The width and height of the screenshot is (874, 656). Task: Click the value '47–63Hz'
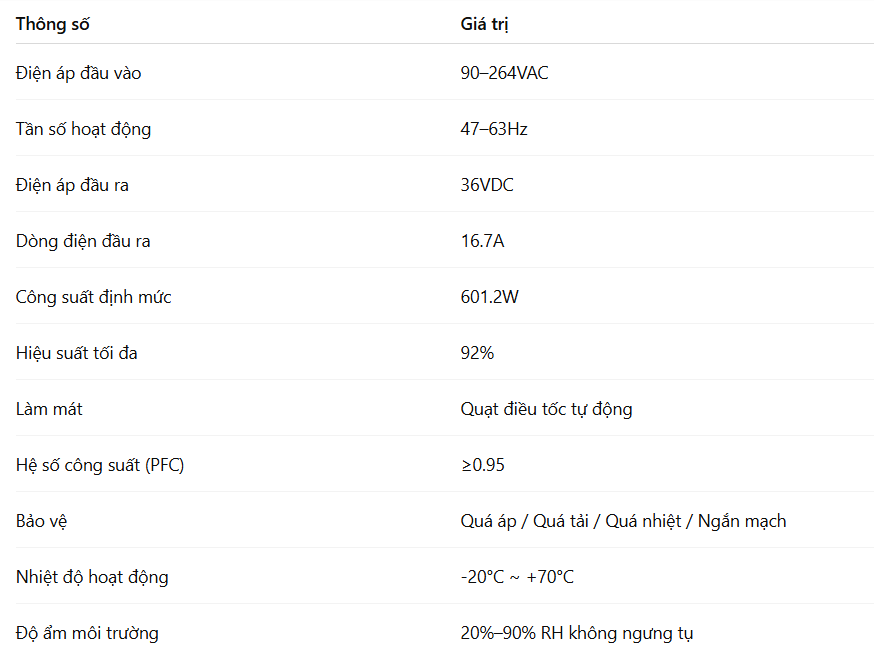pyautogui.click(x=494, y=129)
